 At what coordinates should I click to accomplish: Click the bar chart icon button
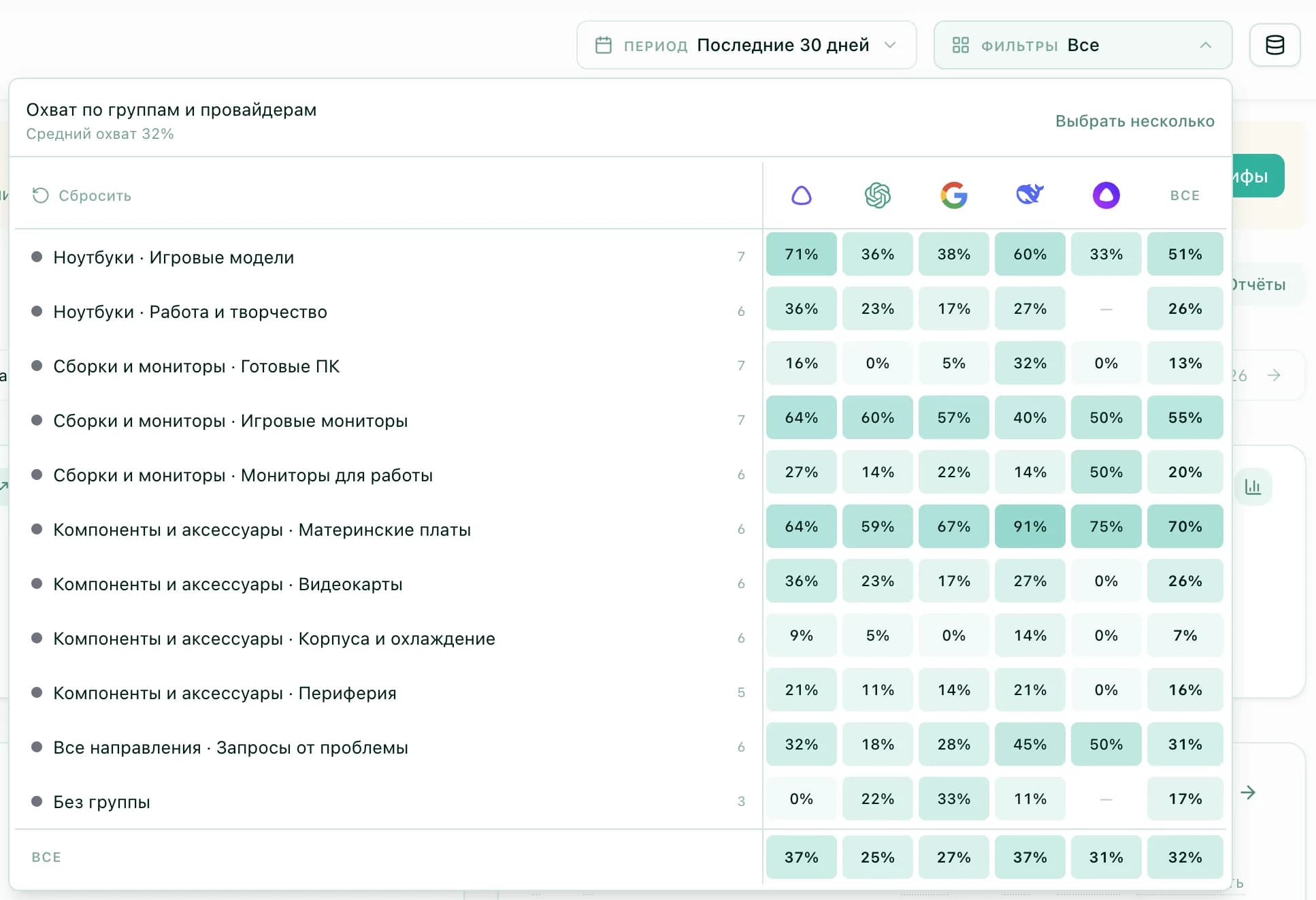click(1253, 487)
